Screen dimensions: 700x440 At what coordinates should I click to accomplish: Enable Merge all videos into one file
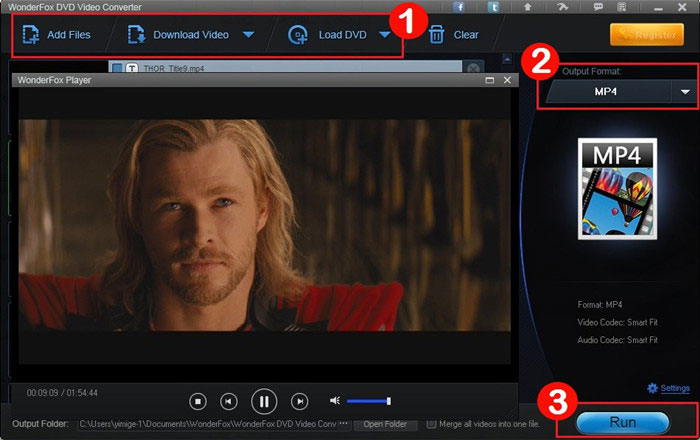(x=431, y=424)
